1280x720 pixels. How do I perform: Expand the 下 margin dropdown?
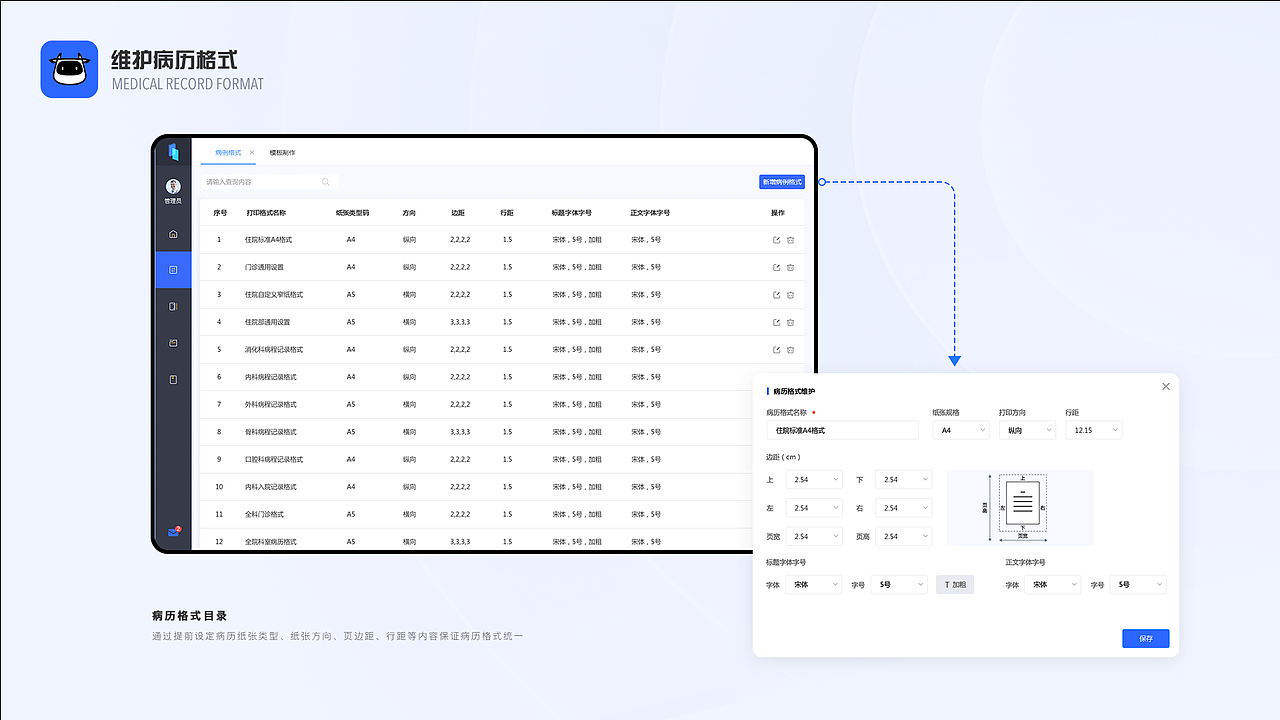pos(903,480)
